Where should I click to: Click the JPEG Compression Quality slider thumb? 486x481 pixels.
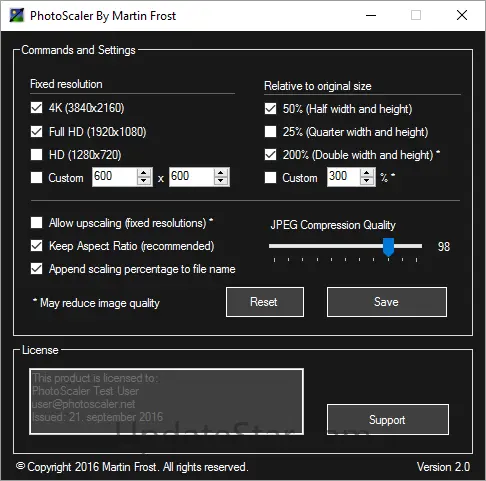click(x=388, y=247)
